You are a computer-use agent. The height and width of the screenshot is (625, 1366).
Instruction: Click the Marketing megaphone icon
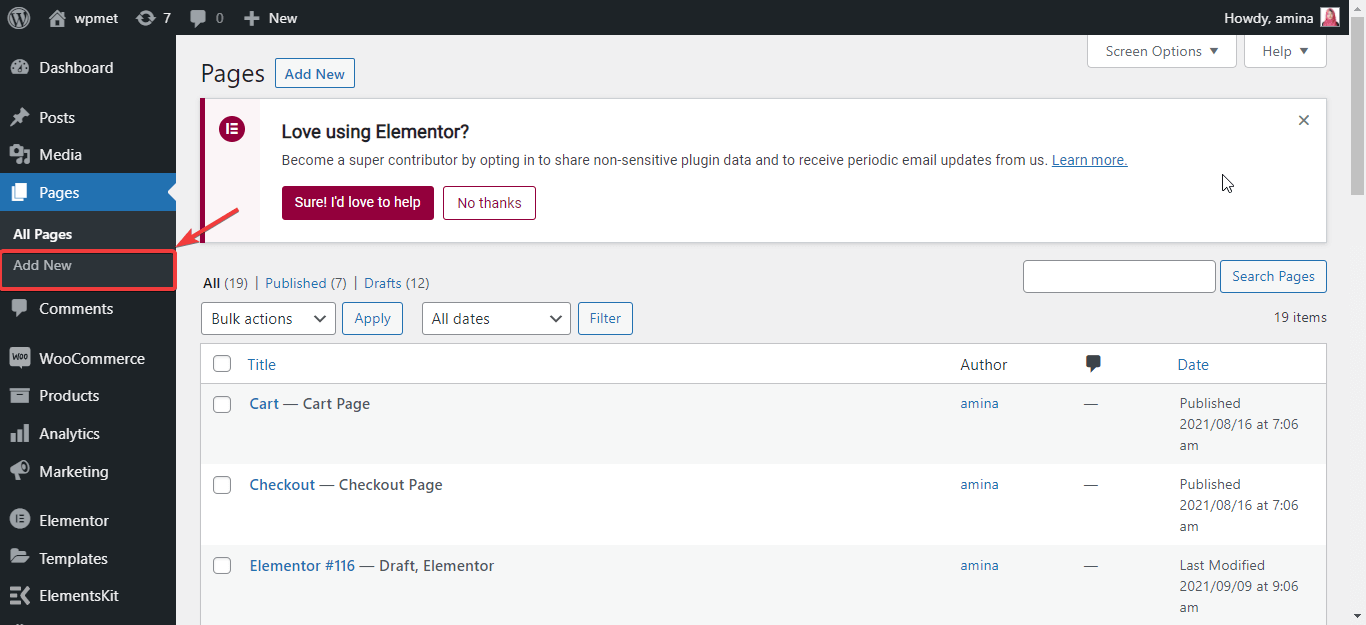pyautogui.click(x=19, y=471)
